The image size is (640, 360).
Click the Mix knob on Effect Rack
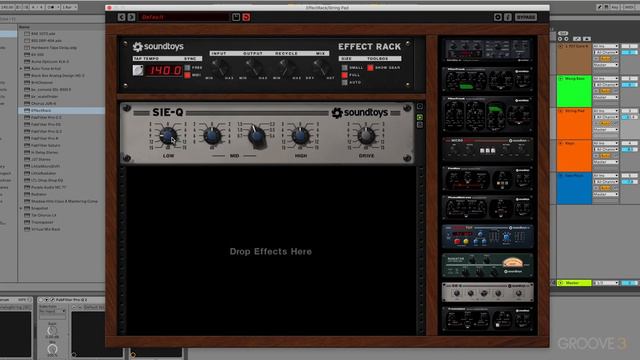(x=321, y=67)
